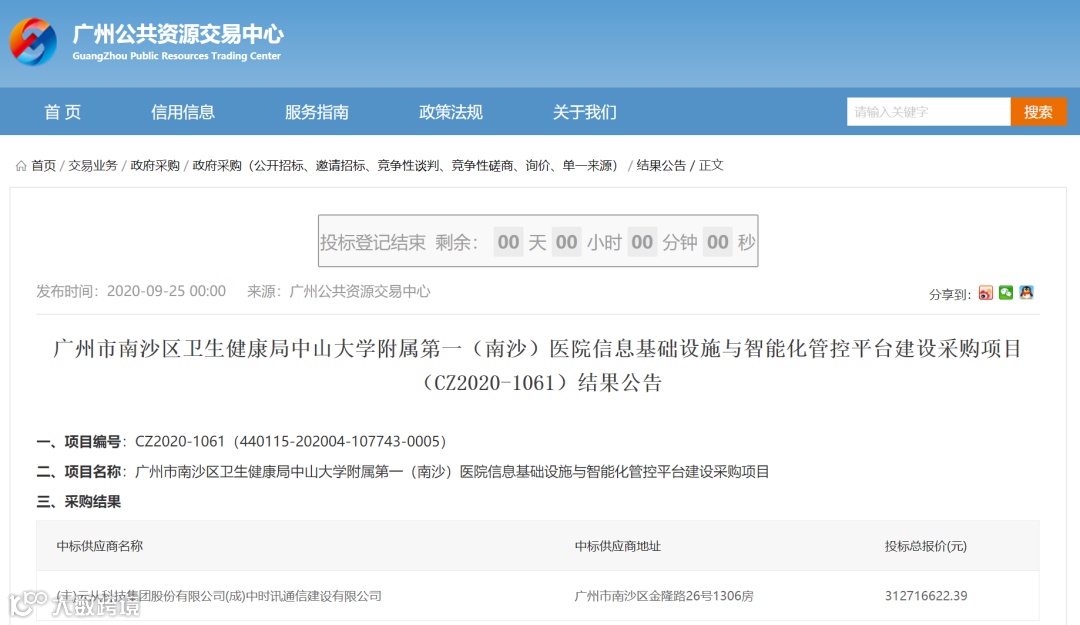The width and height of the screenshot is (1080, 625).
Task: Click the 二、项目名称 line
Action: (x=403, y=471)
